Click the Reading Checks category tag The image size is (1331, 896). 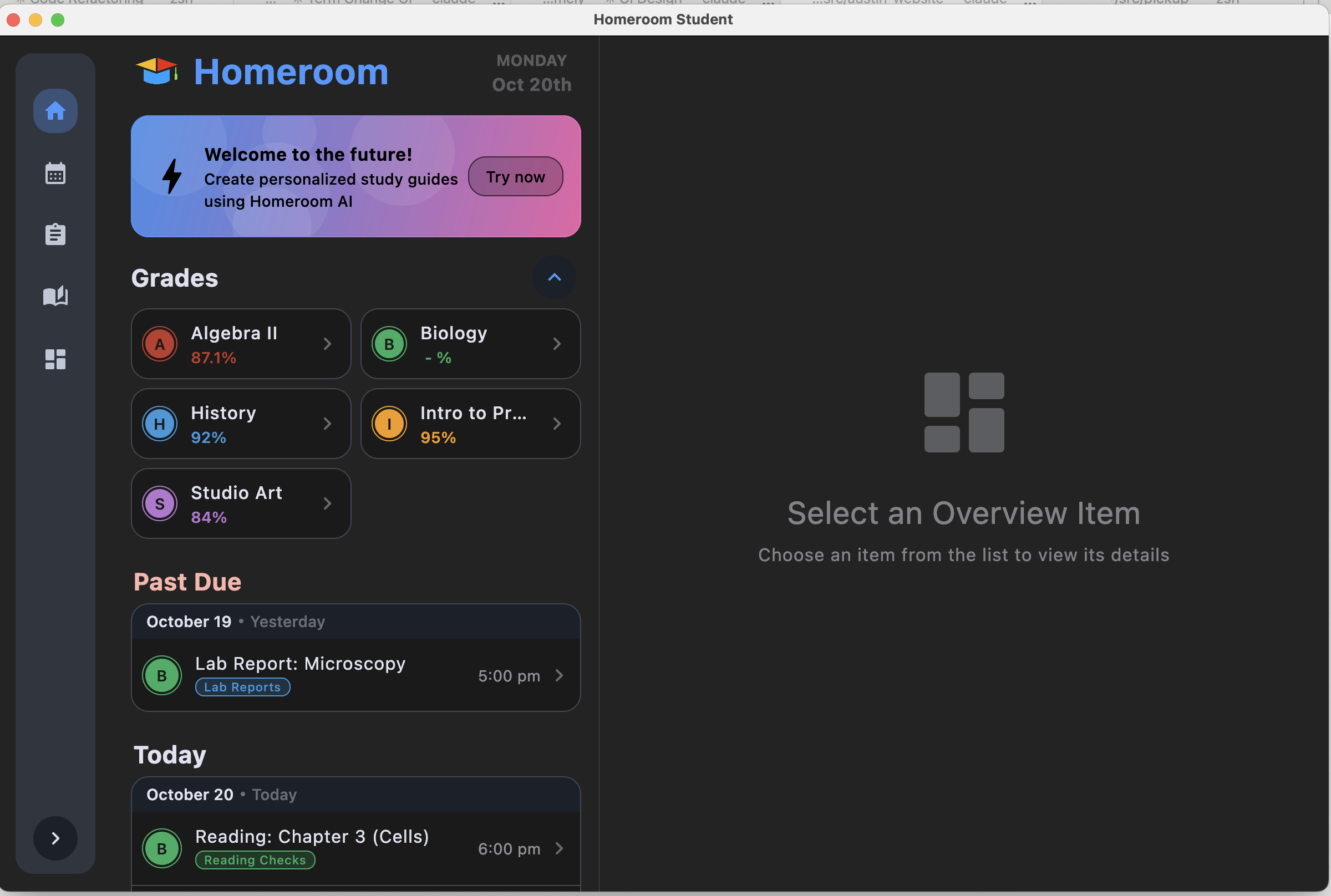[255, 860]
